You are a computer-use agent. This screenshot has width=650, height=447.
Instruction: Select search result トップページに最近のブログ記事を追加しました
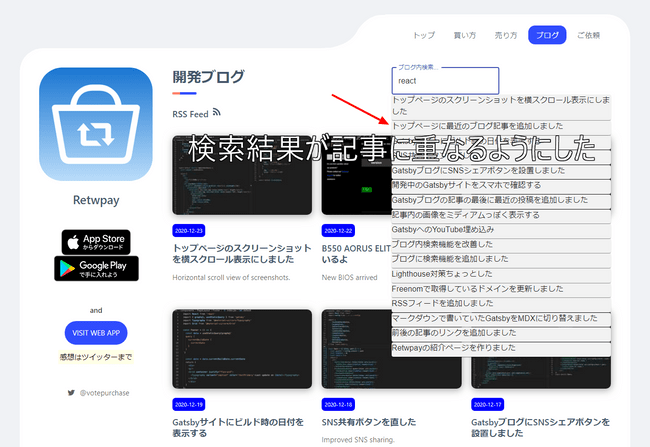[501, 126]
